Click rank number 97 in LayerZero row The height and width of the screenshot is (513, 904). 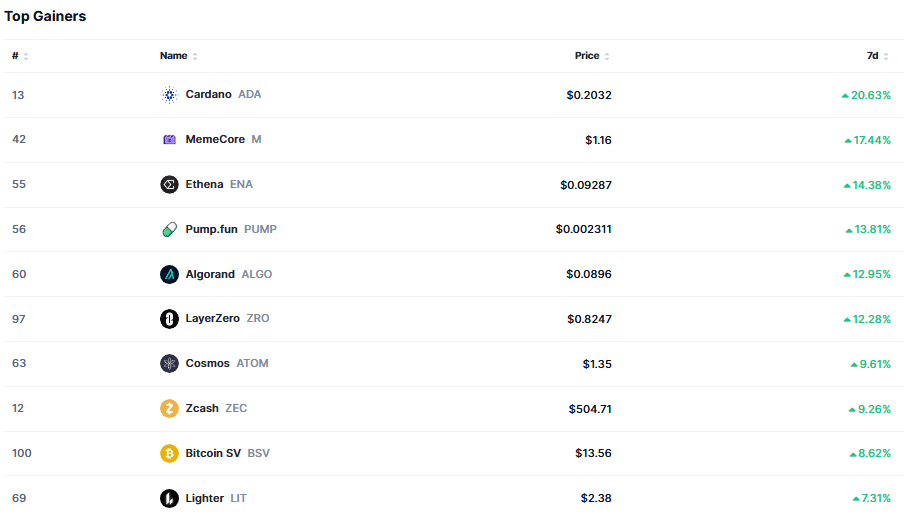18,319
